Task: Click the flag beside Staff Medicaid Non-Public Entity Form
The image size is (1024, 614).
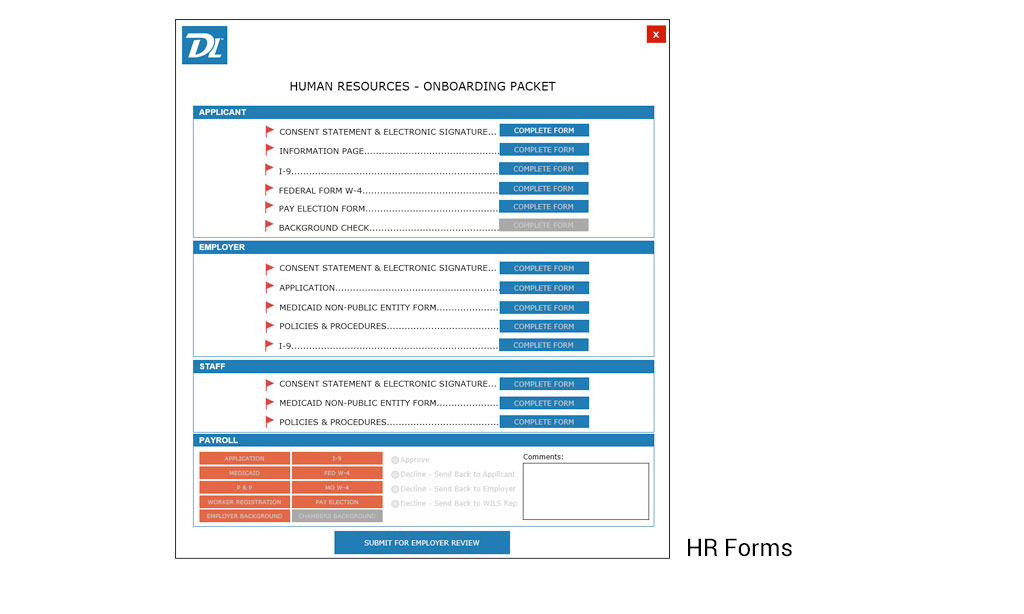Action: coord(269,403)
